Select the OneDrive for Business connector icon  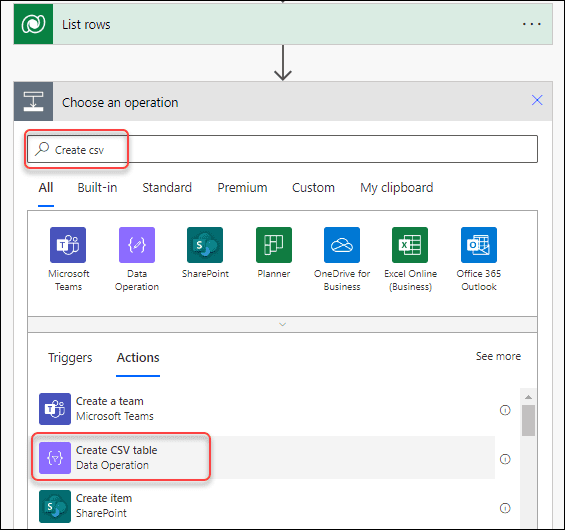tap(342, 245)
